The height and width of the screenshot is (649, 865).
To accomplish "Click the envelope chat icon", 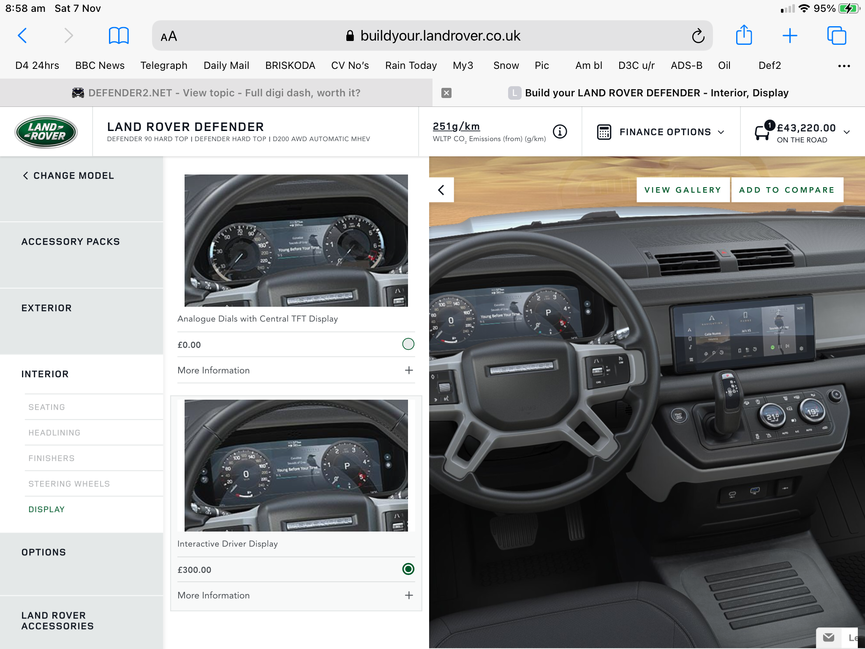I will coord(829,637).
